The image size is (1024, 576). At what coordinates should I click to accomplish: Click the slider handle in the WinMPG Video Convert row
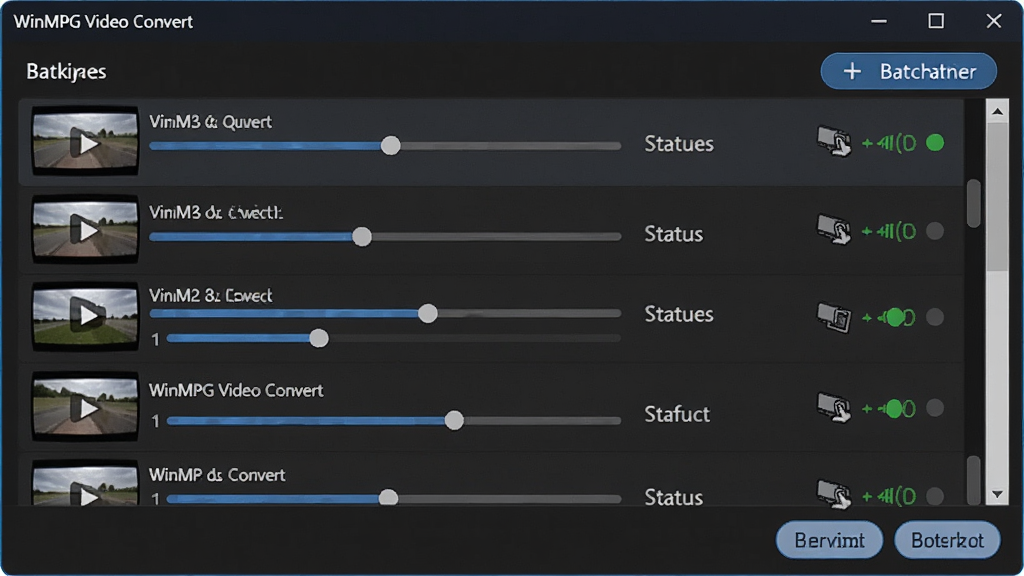[x=454, y=421]
